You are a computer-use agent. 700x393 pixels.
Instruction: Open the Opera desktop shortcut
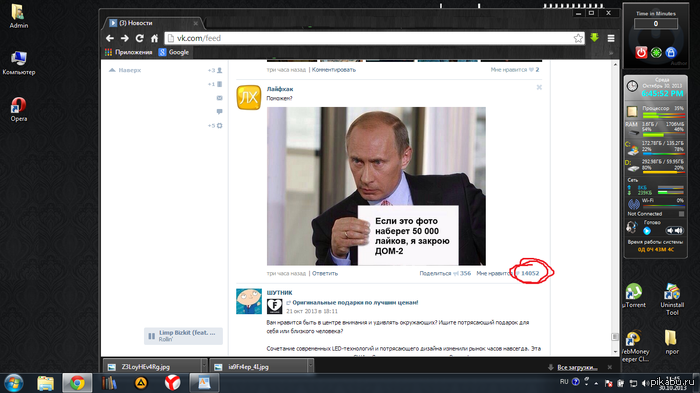[18, 109]
